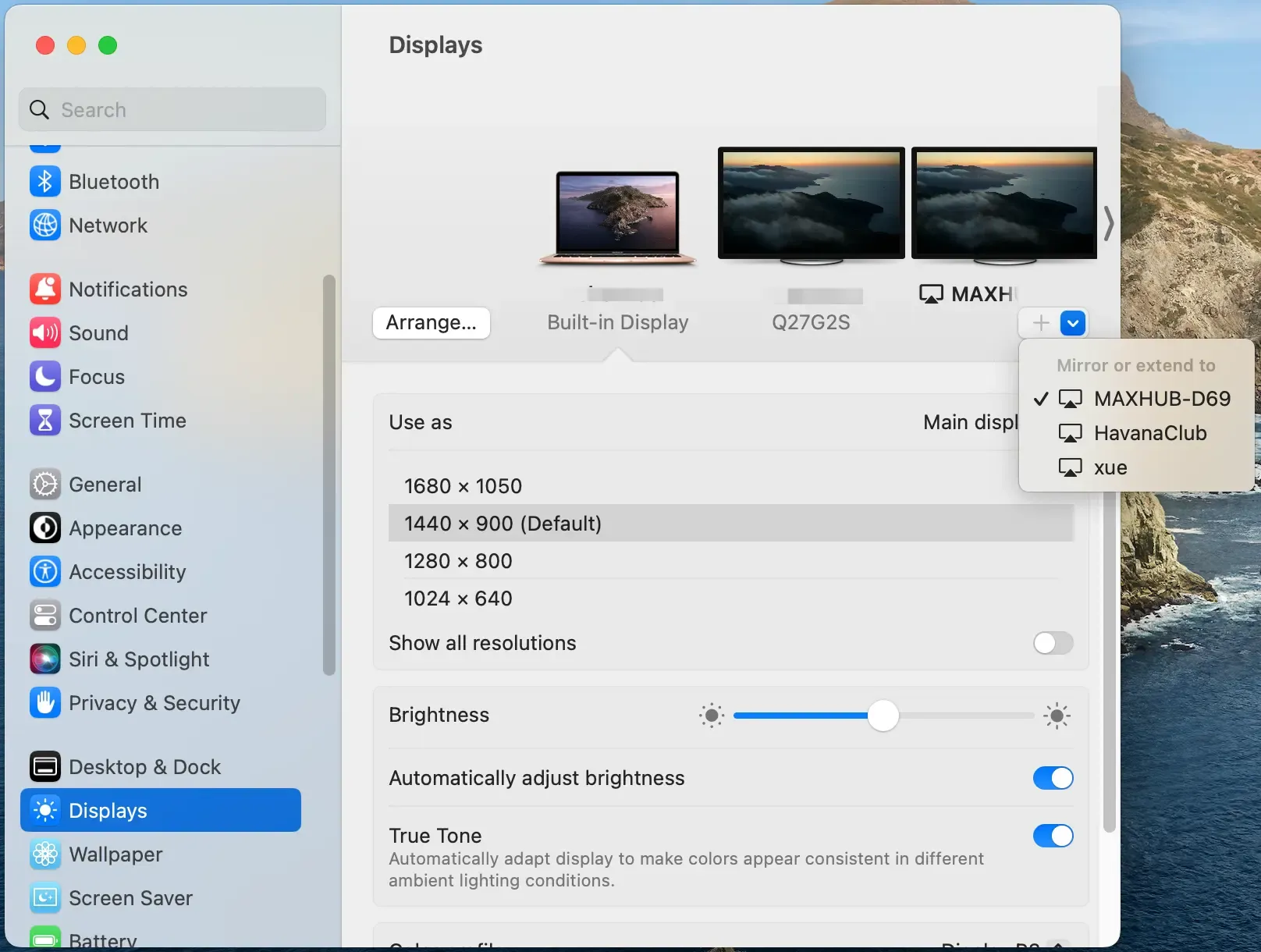The image size is (1261, 952).
Task: Open Network settings pane
Action: [x=161, y=226]
